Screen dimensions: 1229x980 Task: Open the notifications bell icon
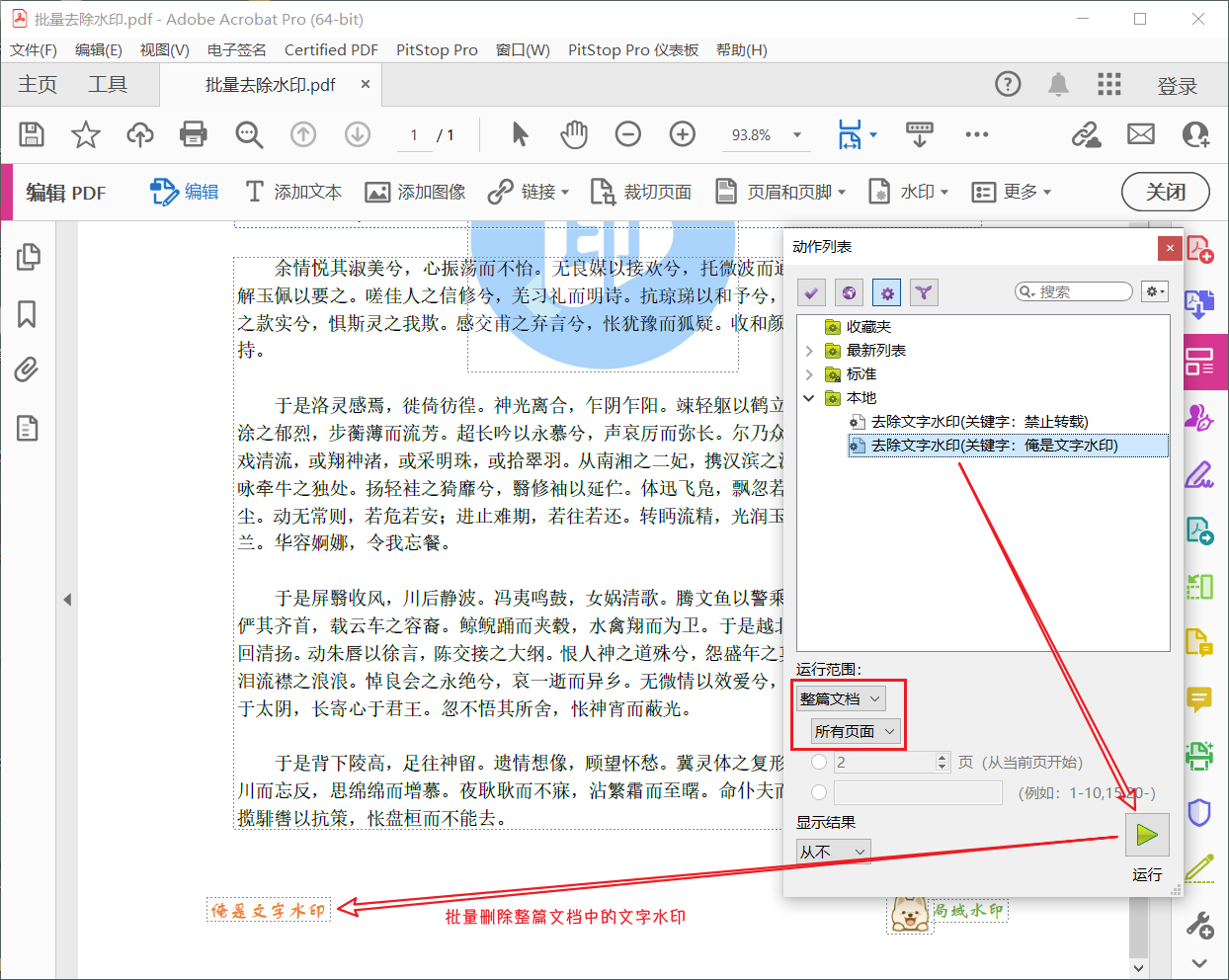[x=1058, y=85]
